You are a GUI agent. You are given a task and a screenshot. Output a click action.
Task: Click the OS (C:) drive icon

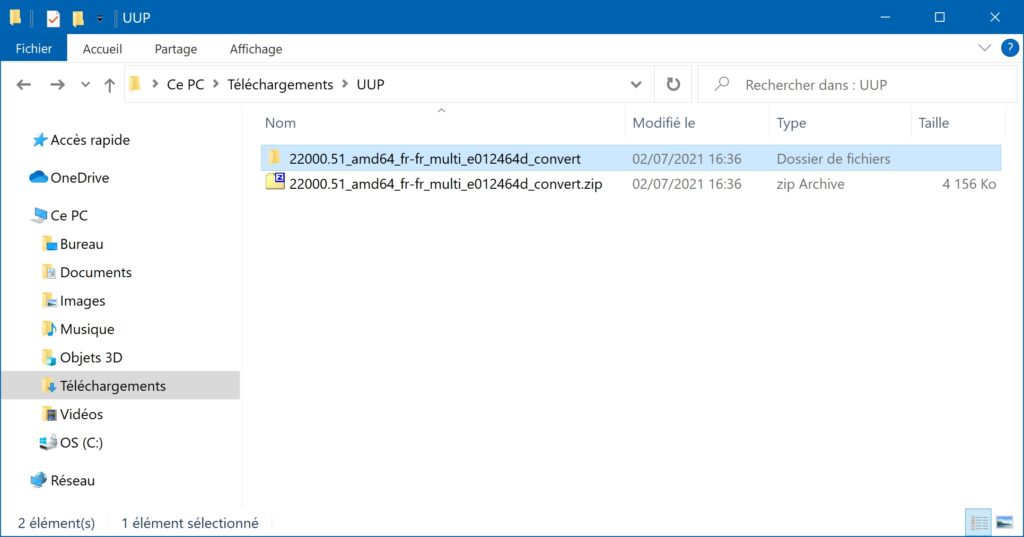coord(48,442)
